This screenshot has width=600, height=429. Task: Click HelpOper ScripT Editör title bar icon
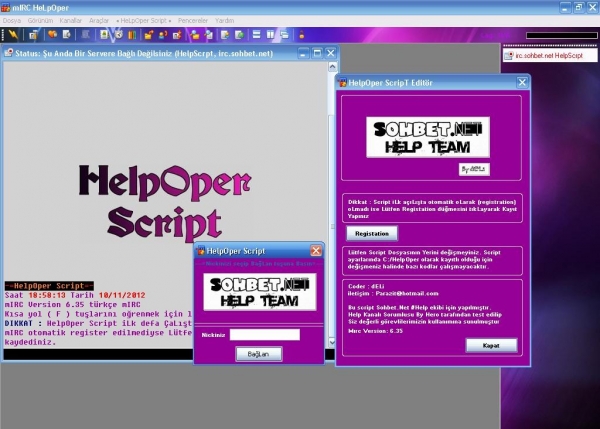(342, 82)
